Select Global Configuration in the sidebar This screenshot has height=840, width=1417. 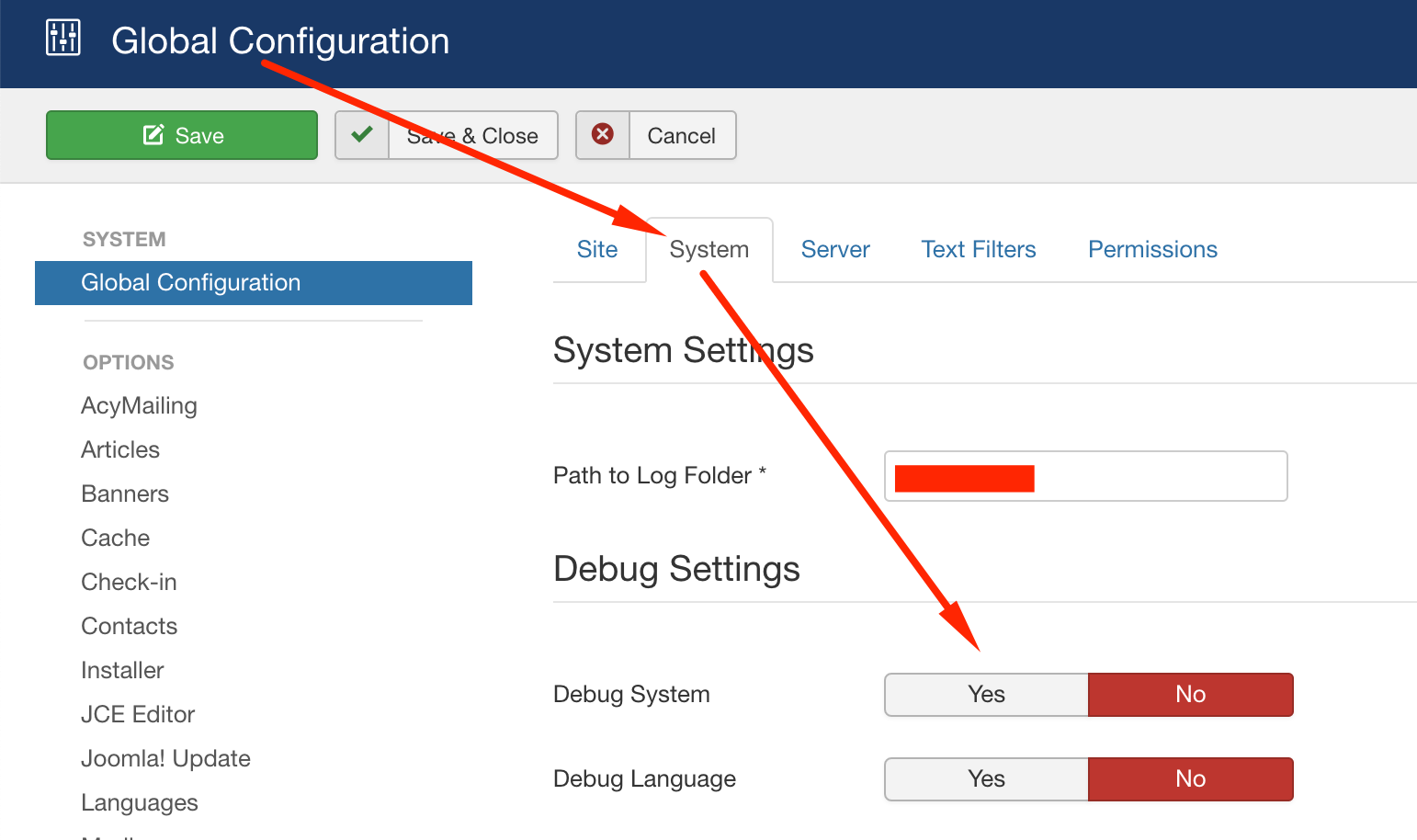click(x=191, y=283)
